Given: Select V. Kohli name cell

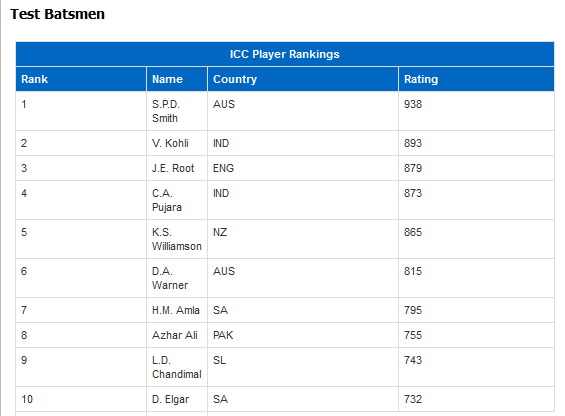Looking at the screenshot, I should pyautogui.click(x=177, y=143).
